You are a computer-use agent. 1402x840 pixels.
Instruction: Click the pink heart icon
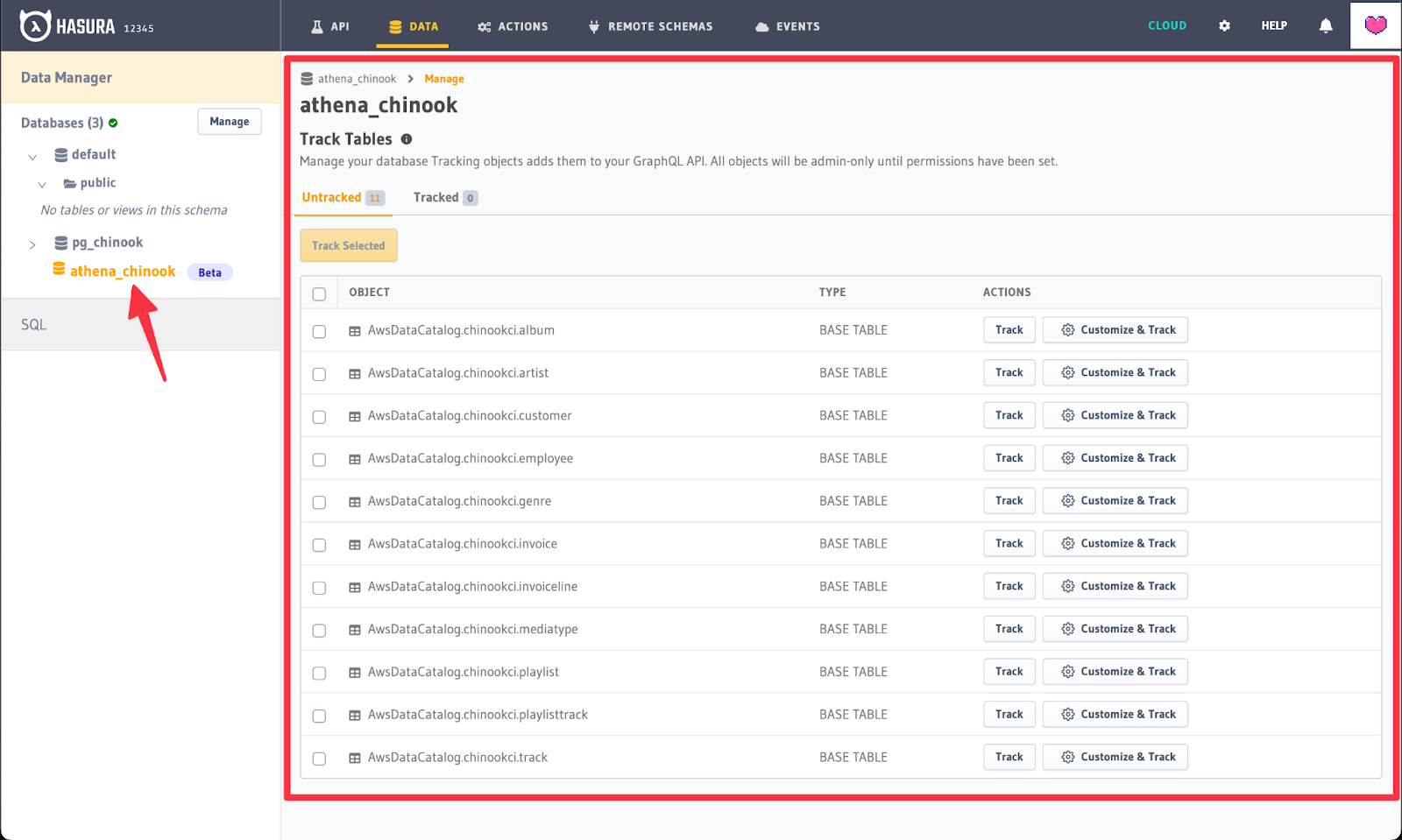click(x=1376, y=25)
